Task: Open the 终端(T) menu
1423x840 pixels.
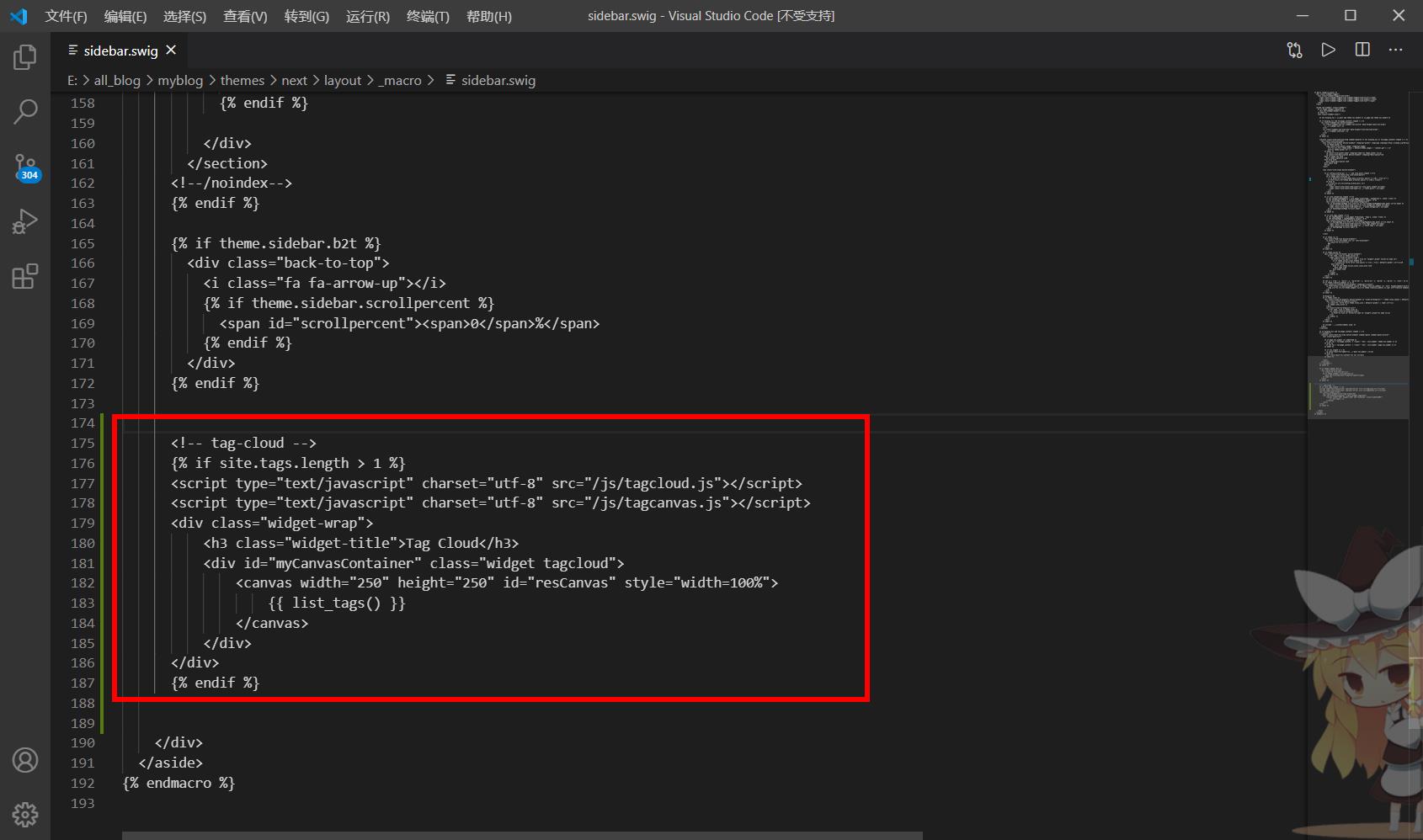Action: [x=428, y=16]
